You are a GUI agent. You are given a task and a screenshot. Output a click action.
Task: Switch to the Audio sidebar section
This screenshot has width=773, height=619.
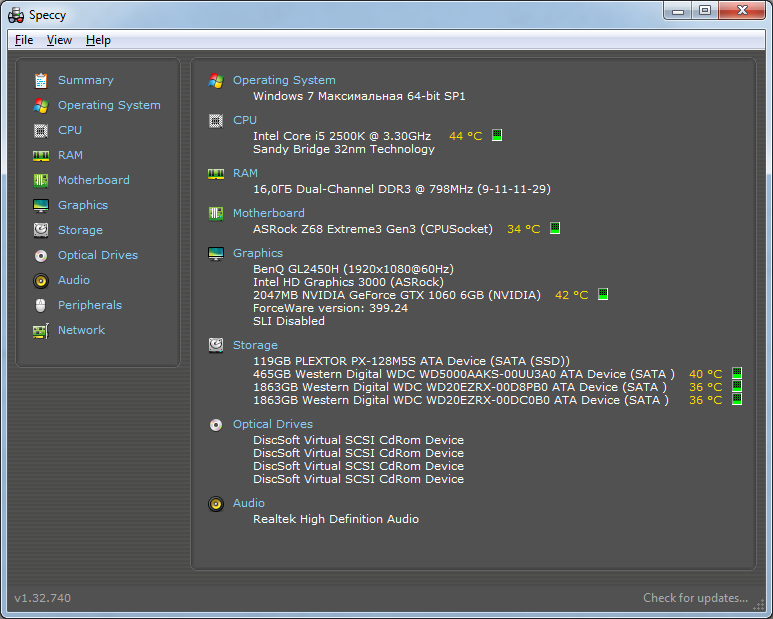(74, 280)
